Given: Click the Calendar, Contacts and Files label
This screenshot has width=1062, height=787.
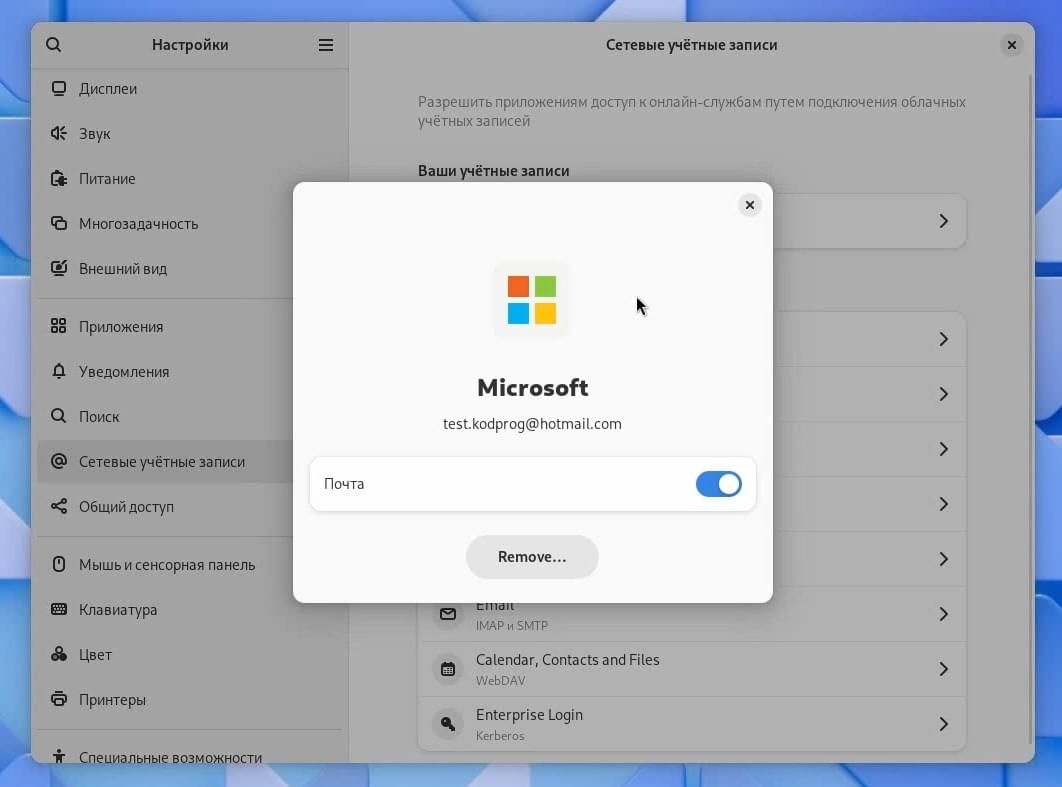Looking at the screenshot, I should point(568,660).
